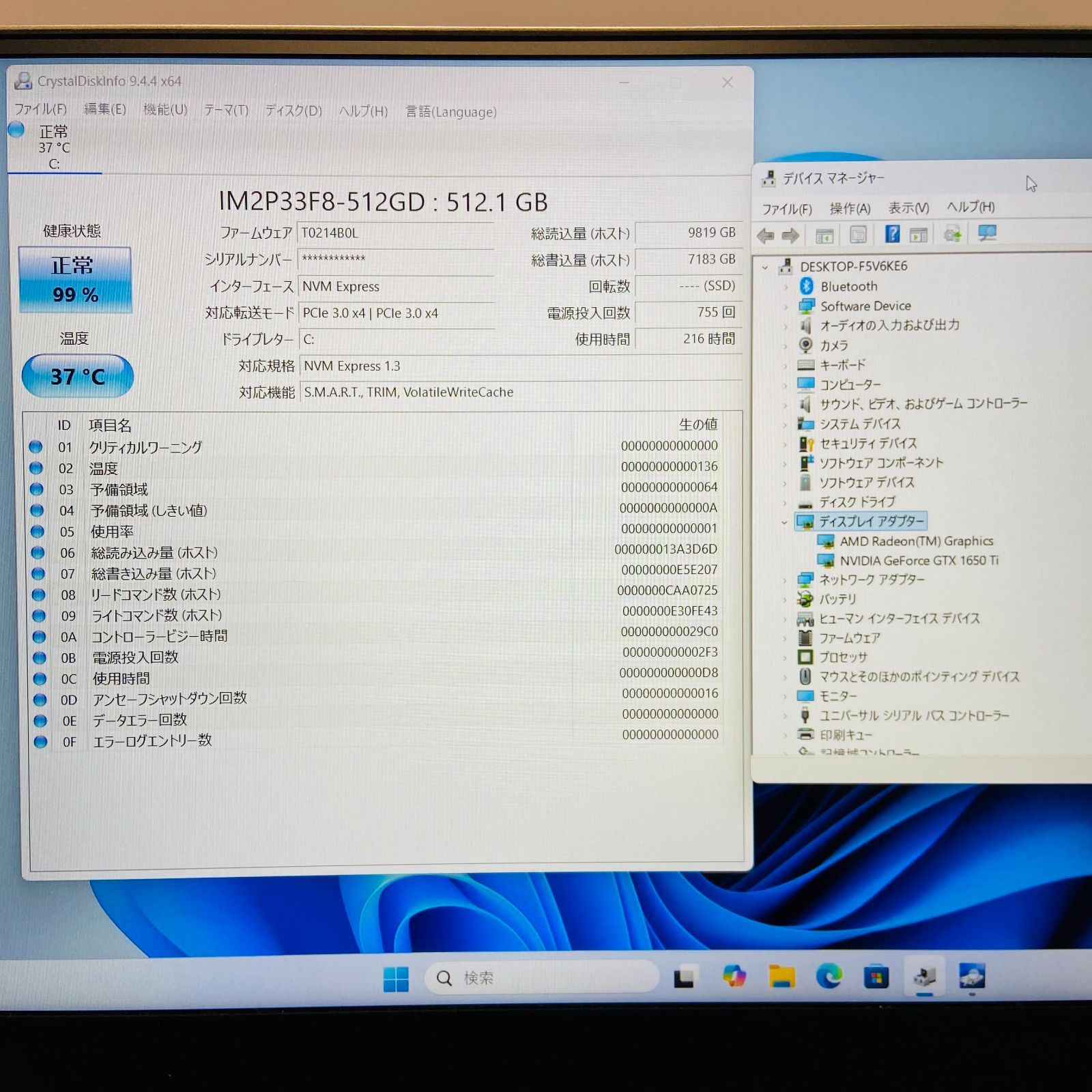The width and height of the screenshot is (1092, 1092).
Task: Open the 操作(A) menu in Device Manager
Action: [850, 209]
